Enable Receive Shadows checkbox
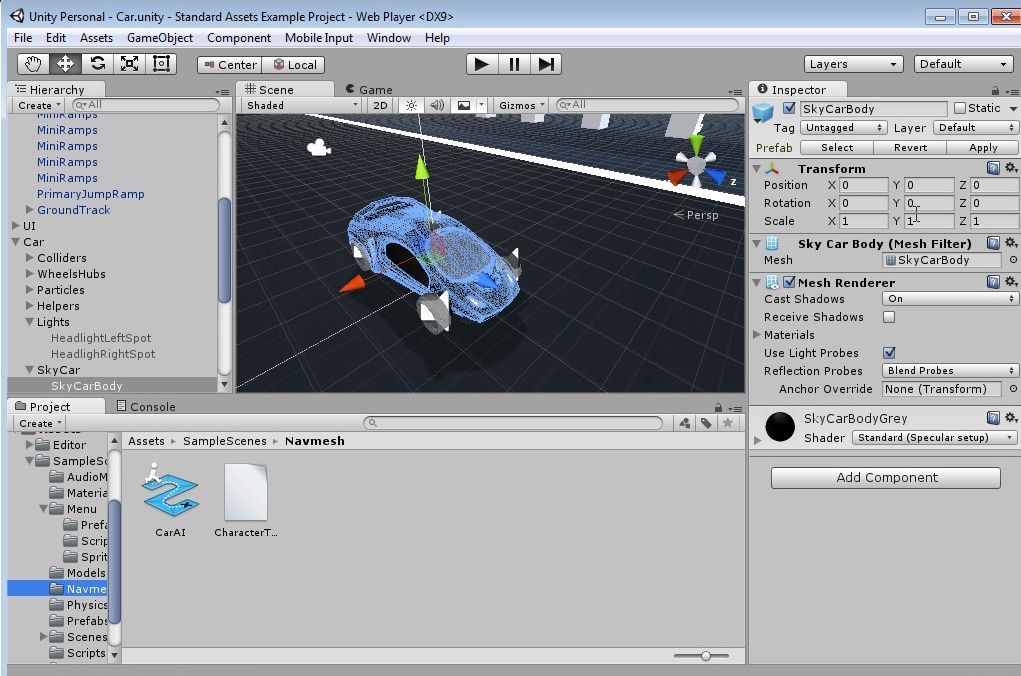 pyautogui.click(x=889, y=317)
